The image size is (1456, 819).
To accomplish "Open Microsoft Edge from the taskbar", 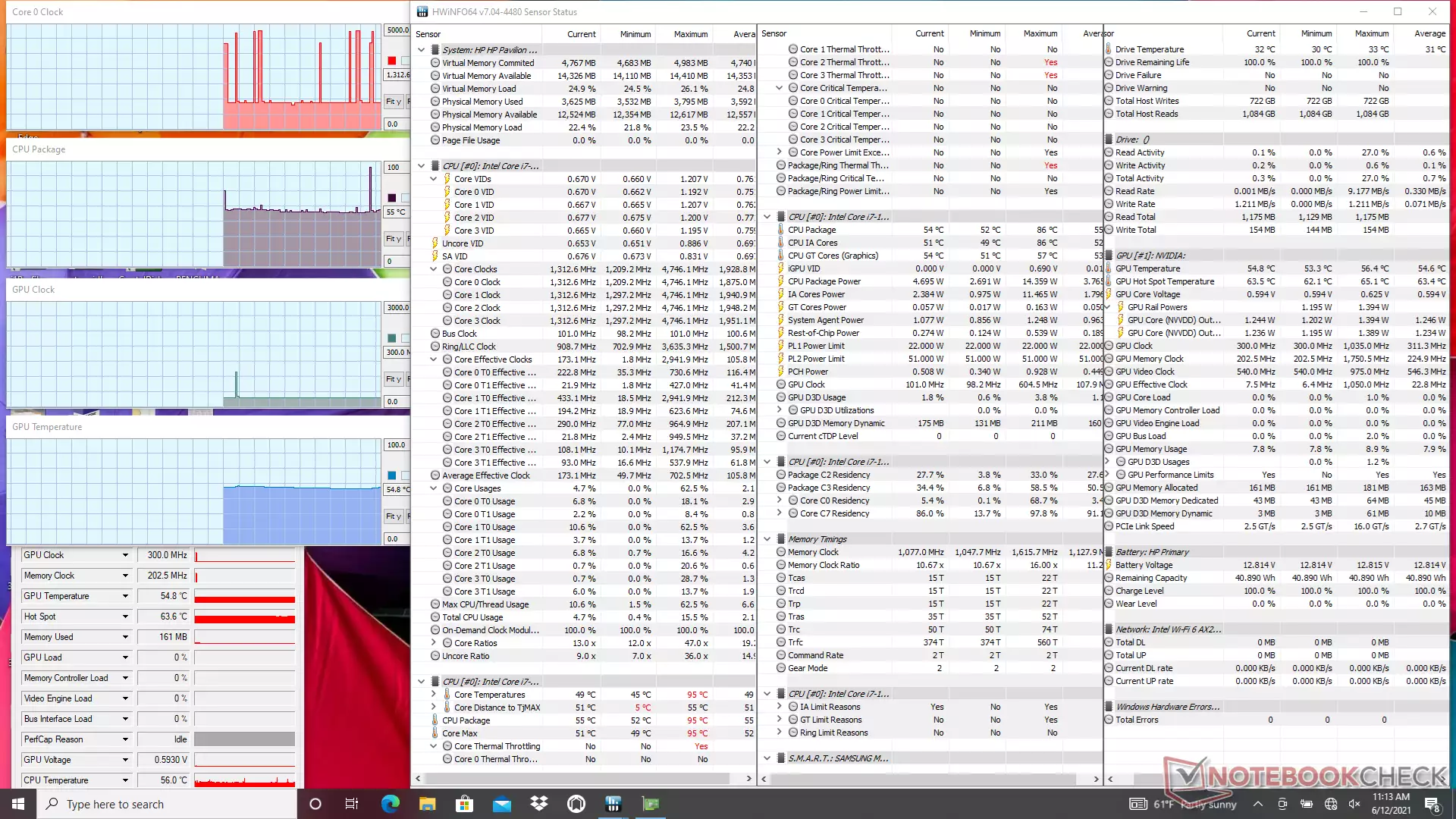I will pos(390,804).
